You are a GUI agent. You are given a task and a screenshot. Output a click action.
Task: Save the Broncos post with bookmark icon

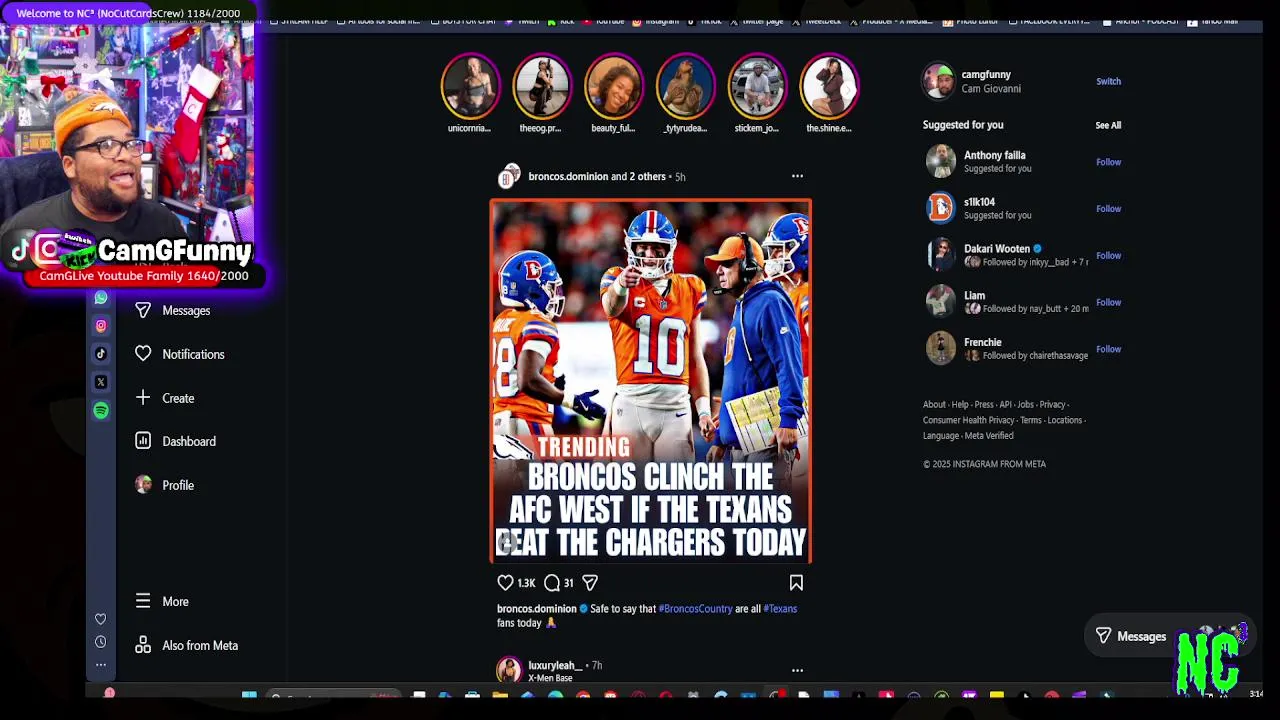tap(796, 582)
